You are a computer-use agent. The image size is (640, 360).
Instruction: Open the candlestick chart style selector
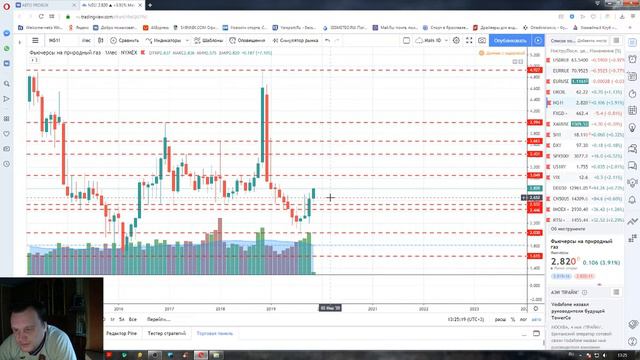tap(100, 40)
